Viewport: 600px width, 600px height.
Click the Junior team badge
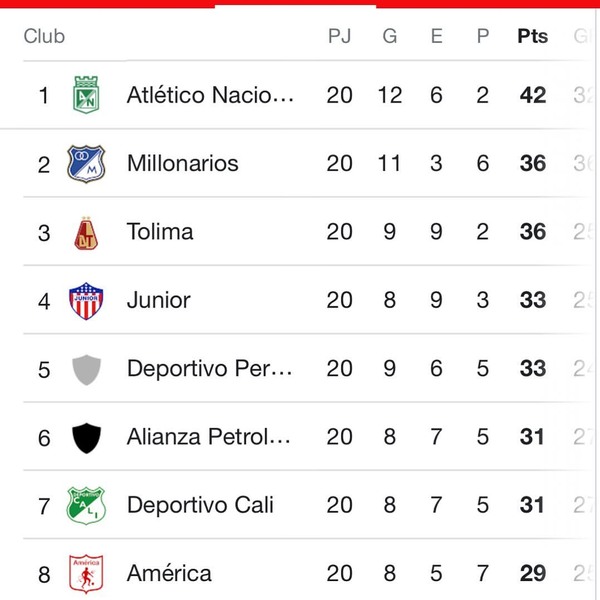point(85,300)
